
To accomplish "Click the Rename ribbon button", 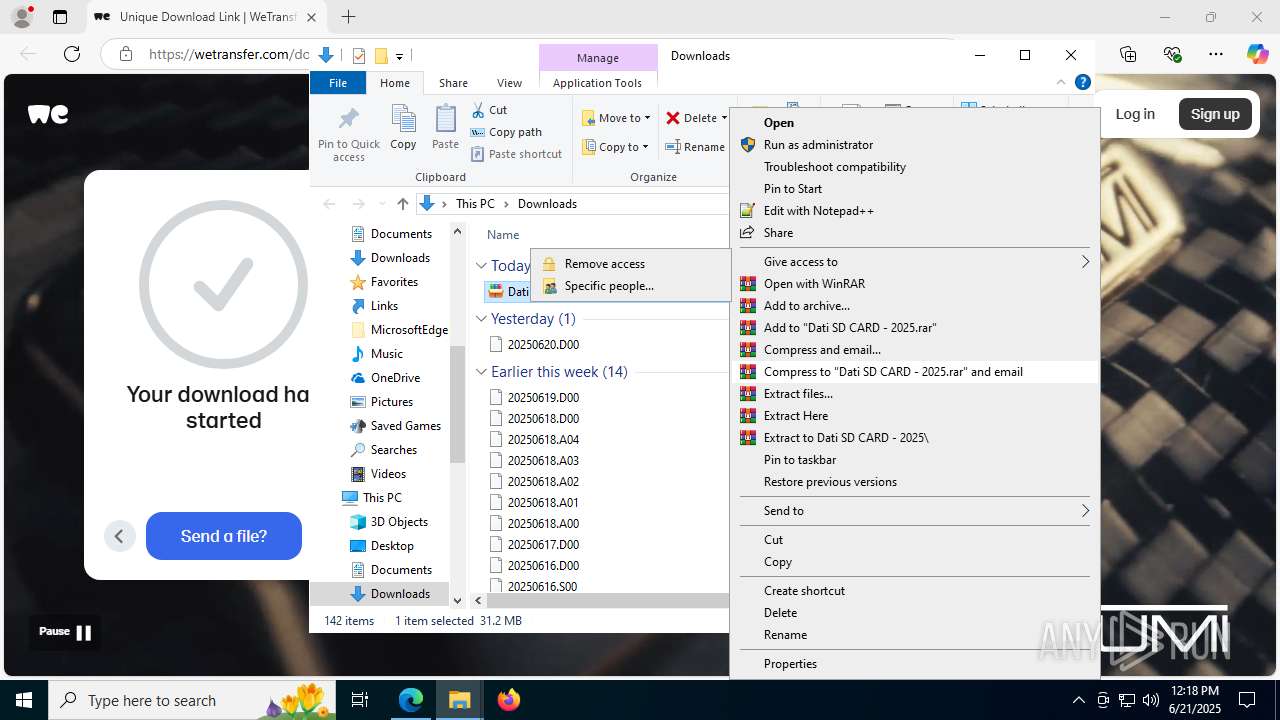I will tap(695, 147).
